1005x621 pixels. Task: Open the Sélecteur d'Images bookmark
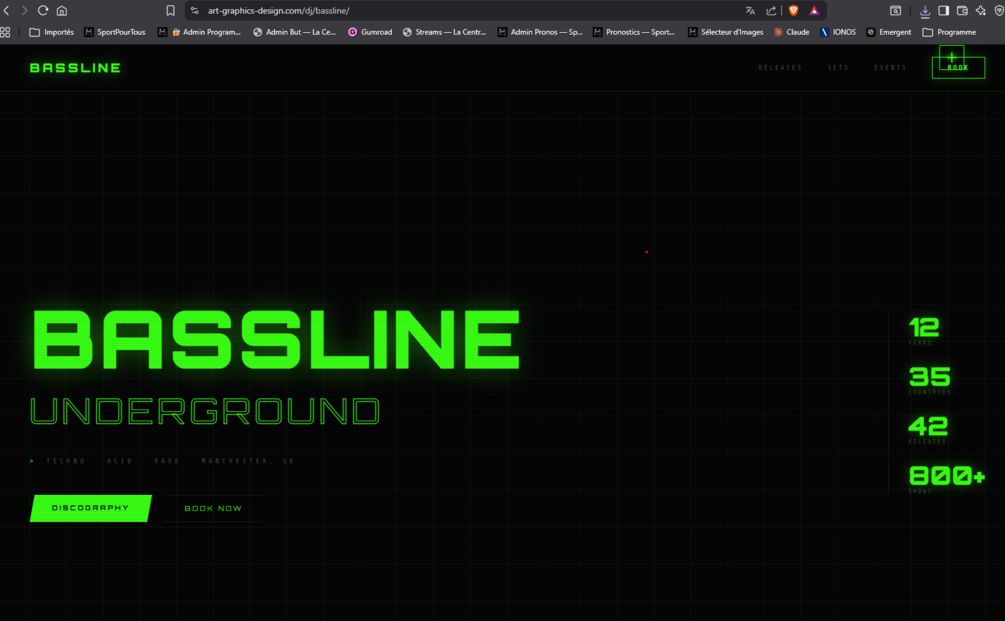coord(726,32)
